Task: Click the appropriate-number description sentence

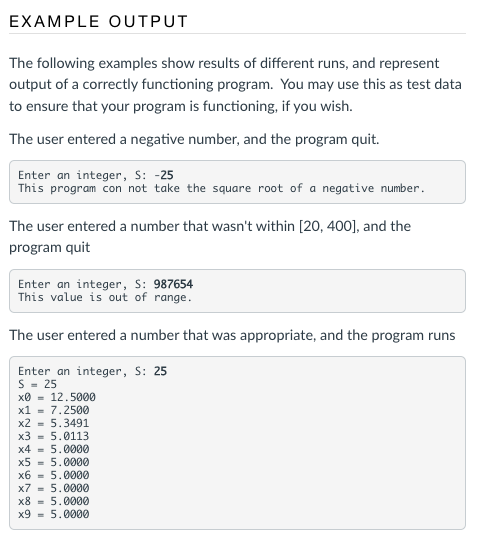Action: 232,335
